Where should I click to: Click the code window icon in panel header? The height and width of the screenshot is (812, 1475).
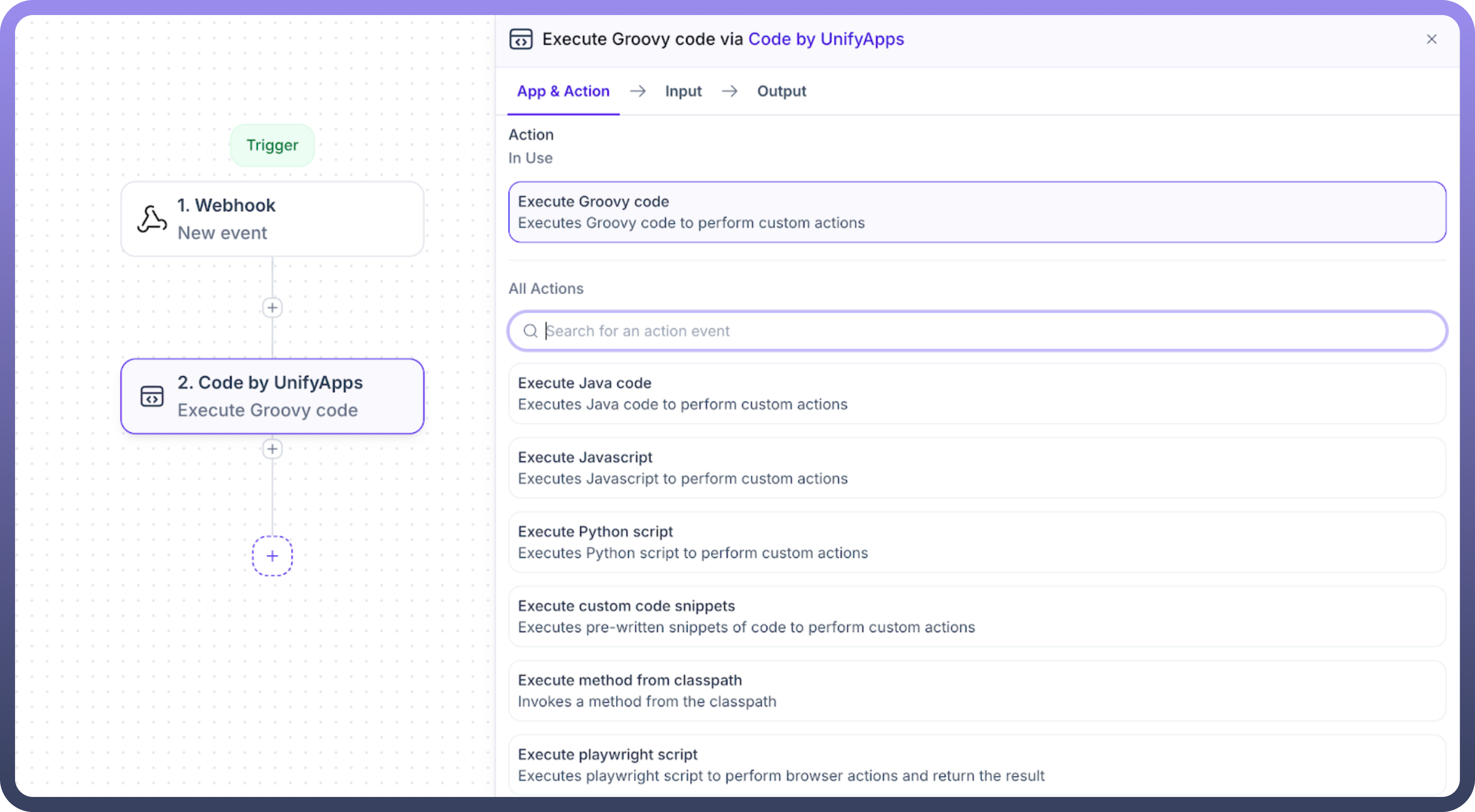[x=520, y=40]
